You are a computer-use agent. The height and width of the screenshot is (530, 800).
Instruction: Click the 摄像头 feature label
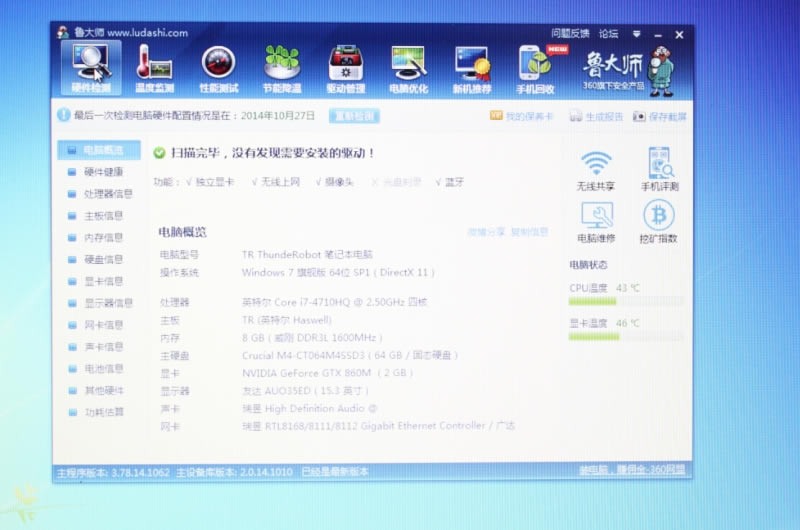tap(339, 182)
